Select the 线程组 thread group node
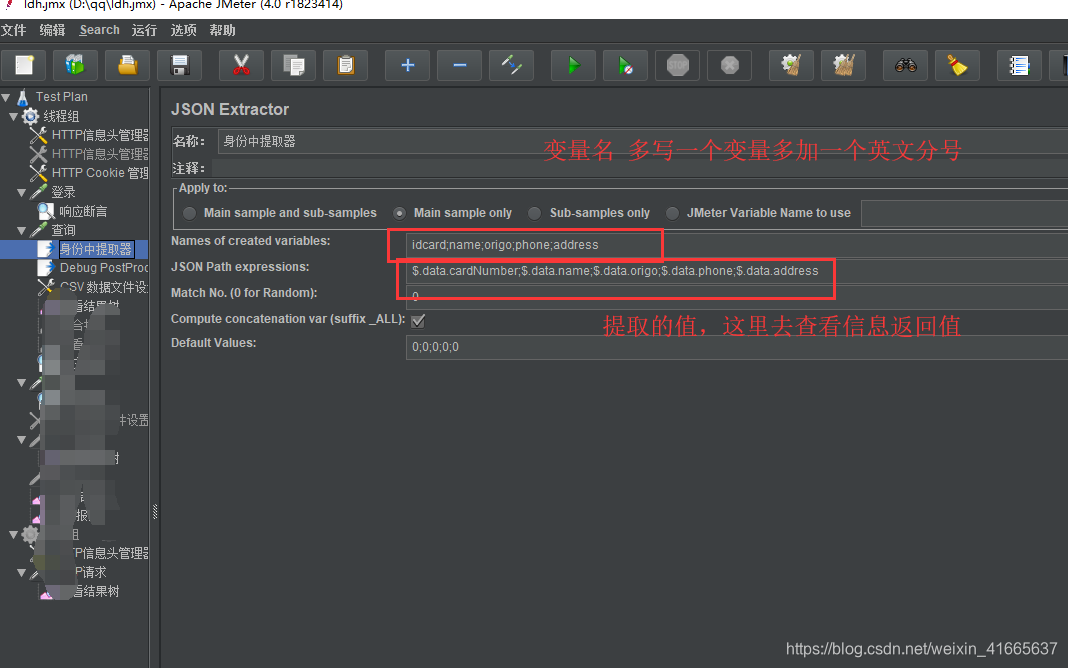Screen dimensions: 1068x668 pyautogui.click(x=61, y=116)
